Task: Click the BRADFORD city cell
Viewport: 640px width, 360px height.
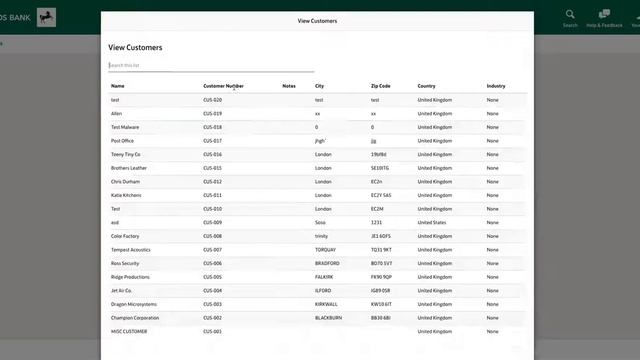Action: [327, 263]
